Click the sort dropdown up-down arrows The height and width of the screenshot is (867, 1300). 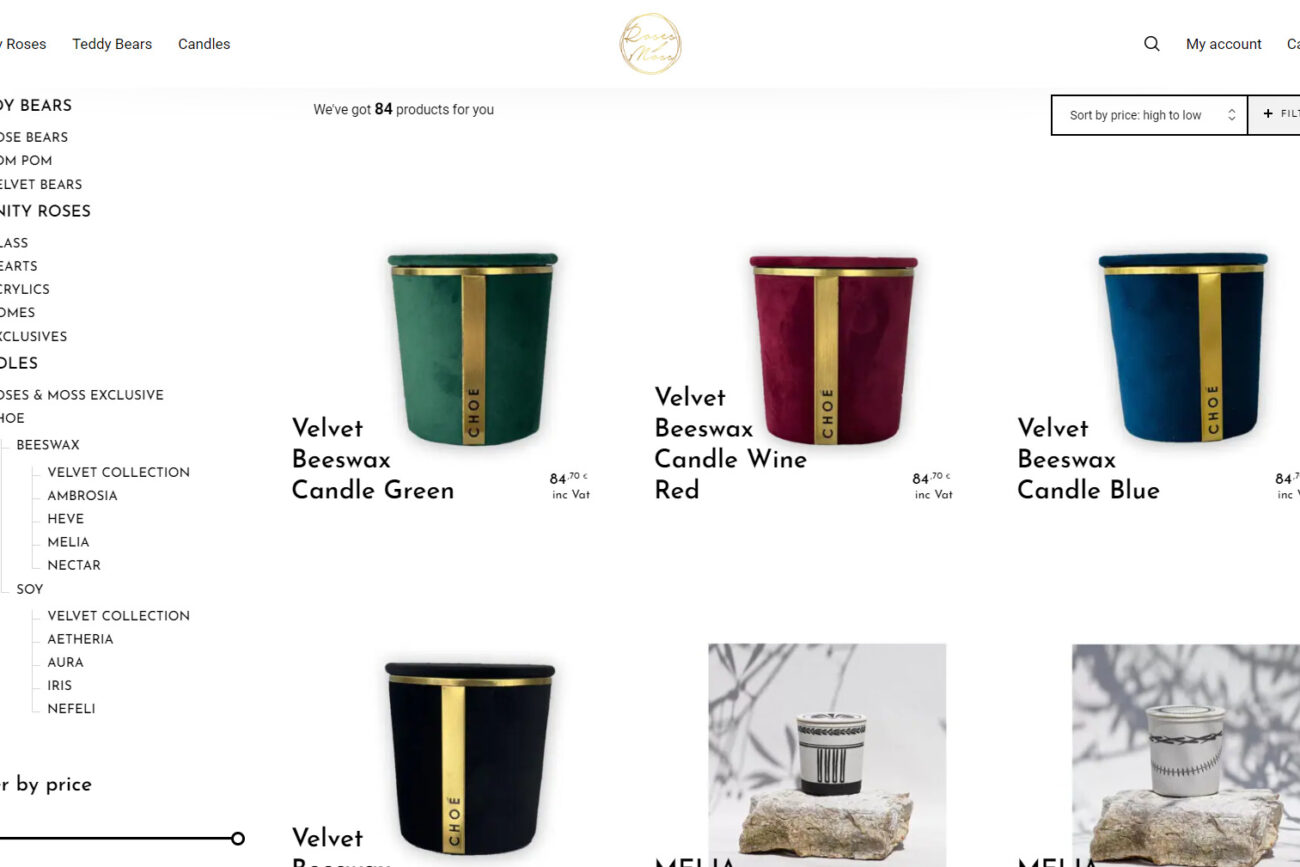[1232, 115]
